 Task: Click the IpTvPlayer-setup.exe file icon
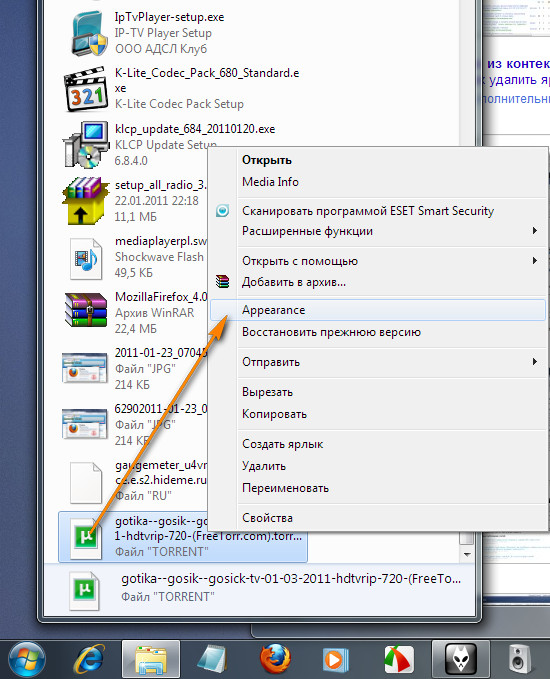(x=89, y=34)
